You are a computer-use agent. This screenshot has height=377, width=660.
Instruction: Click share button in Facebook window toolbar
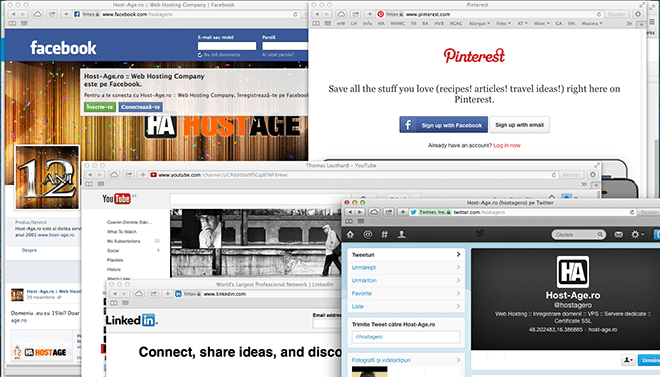(x=52, y=14)
